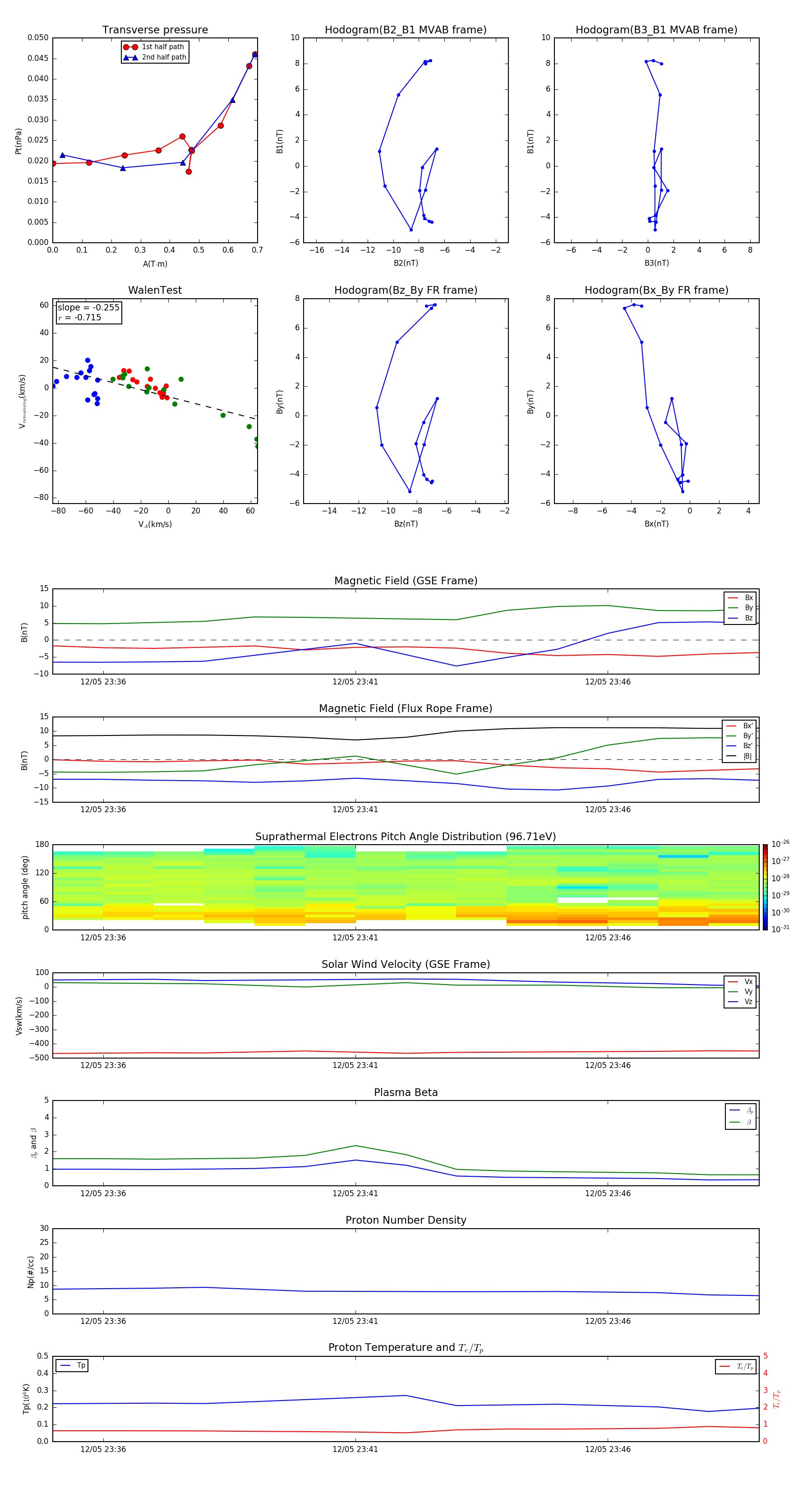Select '1st half path' legend entry
812x1489 pixels.
[154, 47]
